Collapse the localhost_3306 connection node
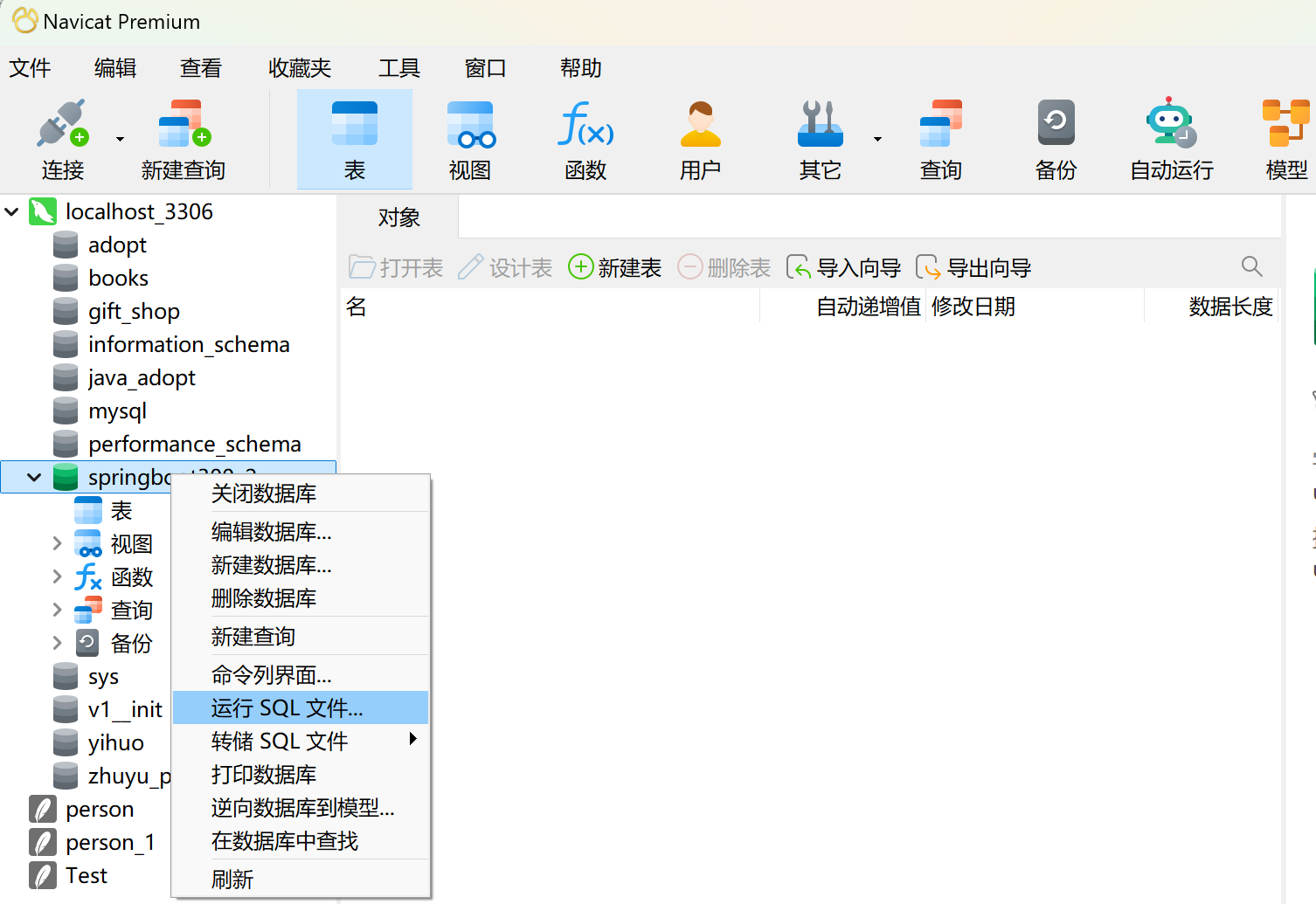 click(12, 211)
